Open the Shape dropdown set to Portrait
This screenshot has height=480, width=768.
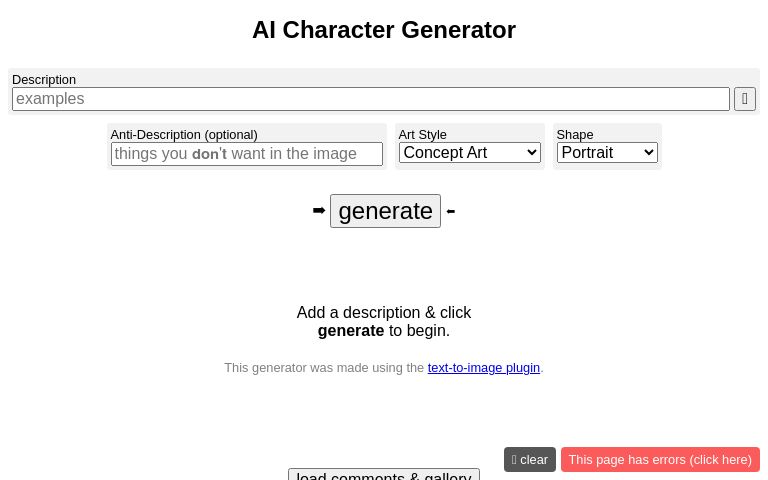coord(607,153)
